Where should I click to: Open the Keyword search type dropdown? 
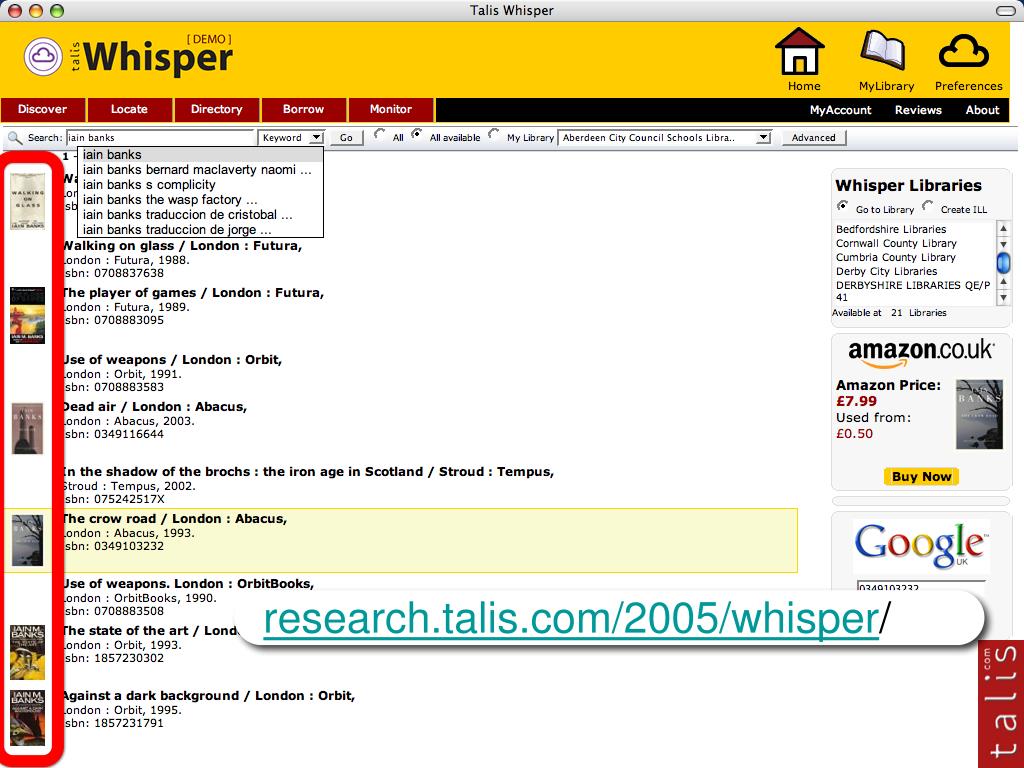(x=291, y=138)
